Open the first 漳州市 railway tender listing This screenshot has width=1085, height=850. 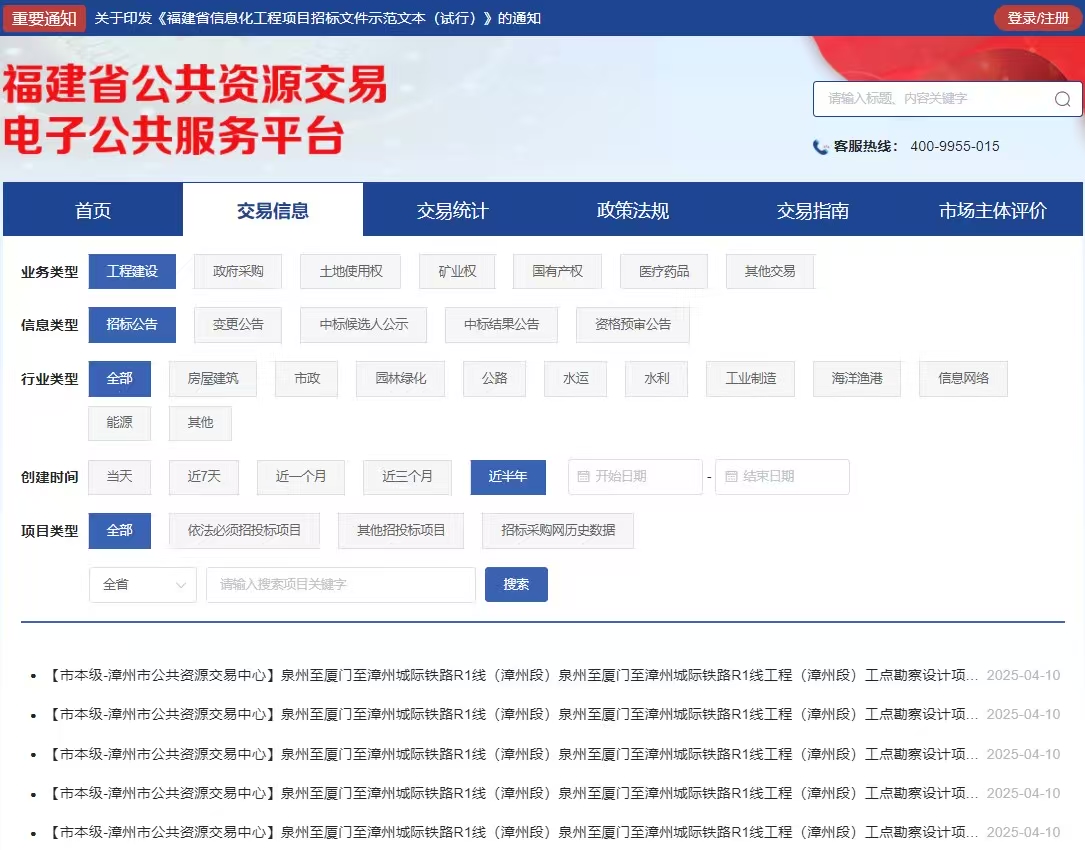[514, 675]
